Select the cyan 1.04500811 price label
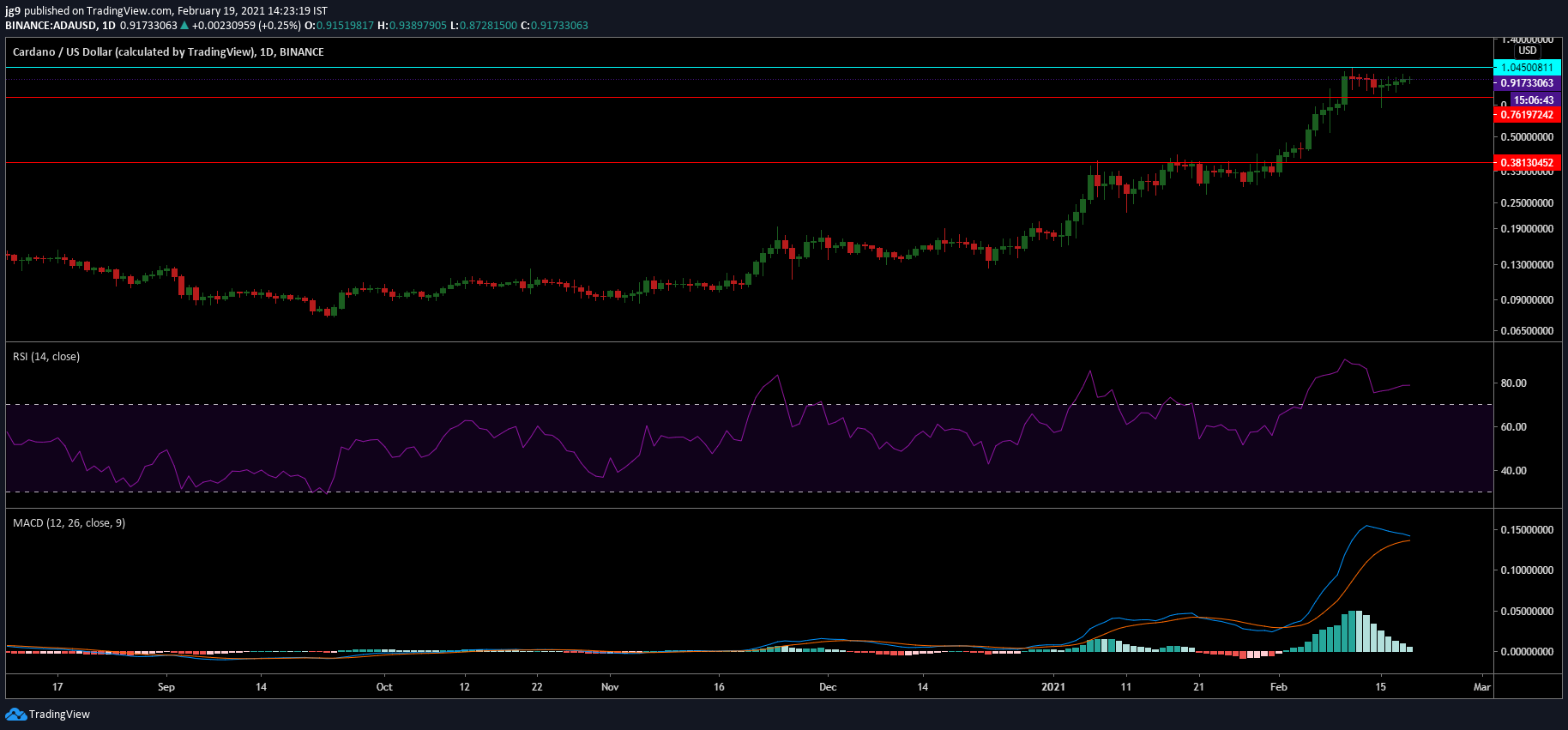 pos(1527,68)
